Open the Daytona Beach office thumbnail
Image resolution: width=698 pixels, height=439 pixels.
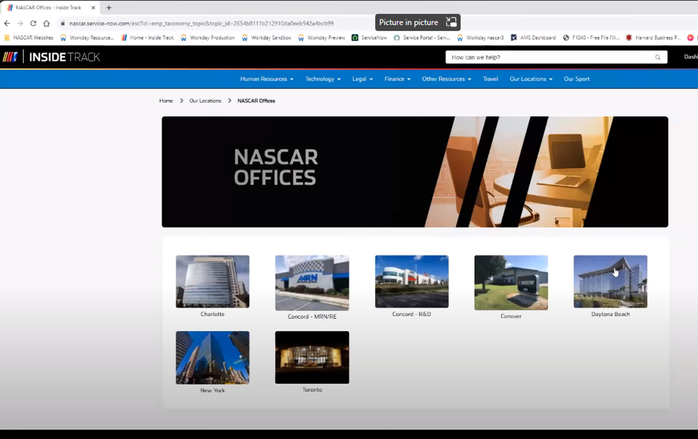tap(610, 281)
